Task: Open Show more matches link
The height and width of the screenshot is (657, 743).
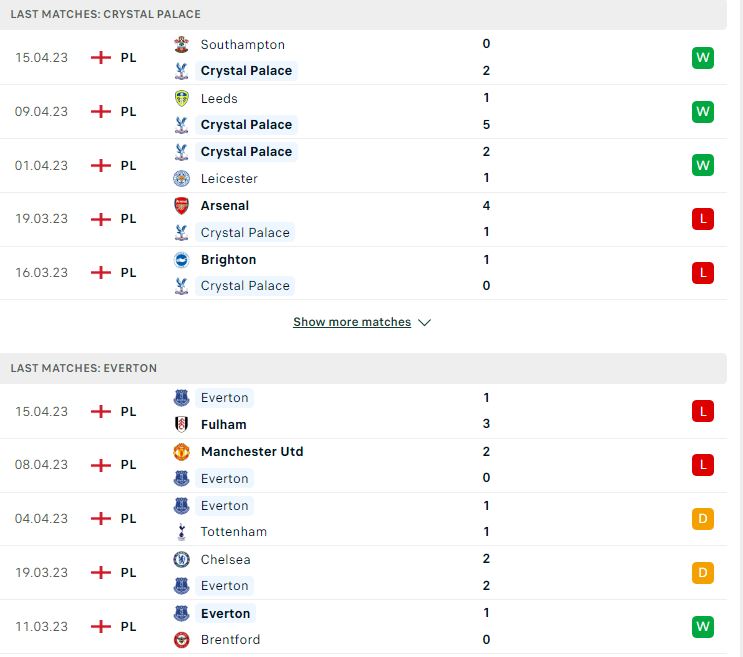Action: [352, 322]
